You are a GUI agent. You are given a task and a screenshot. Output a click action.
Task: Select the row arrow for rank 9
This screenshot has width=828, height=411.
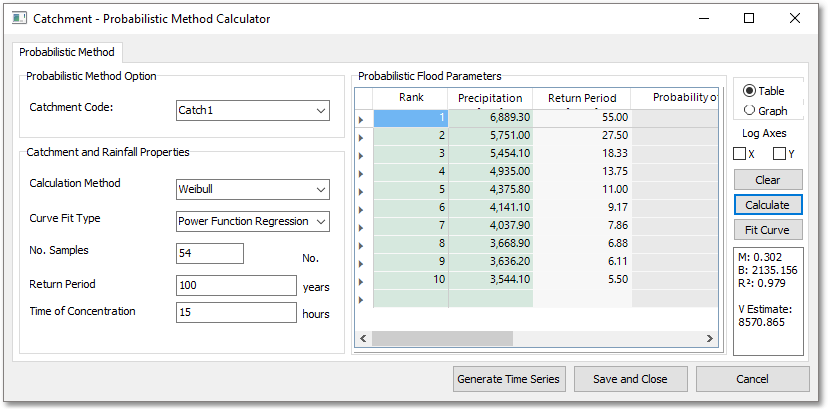coord(363,263)
